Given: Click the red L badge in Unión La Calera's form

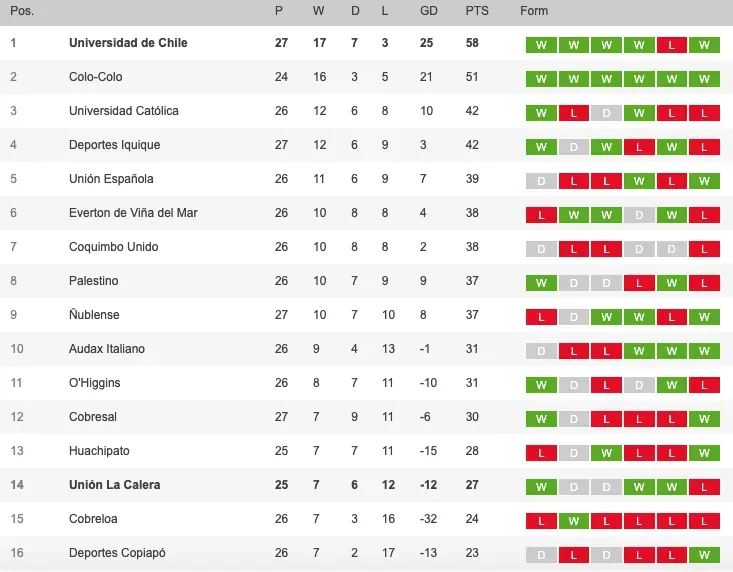Looking at the screenshot, I should (705, 487).
